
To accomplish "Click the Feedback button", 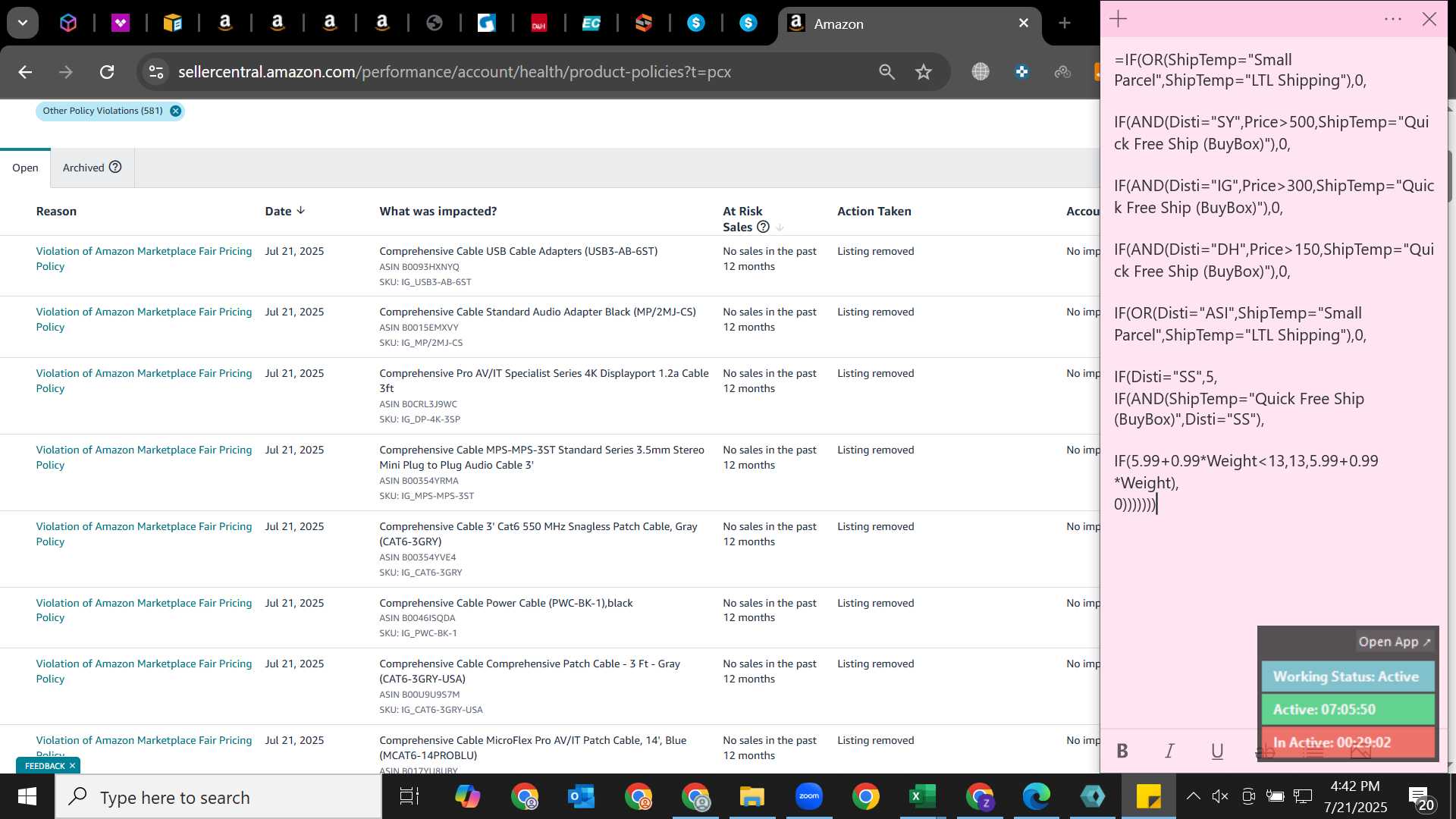I will tap(45, 766).
